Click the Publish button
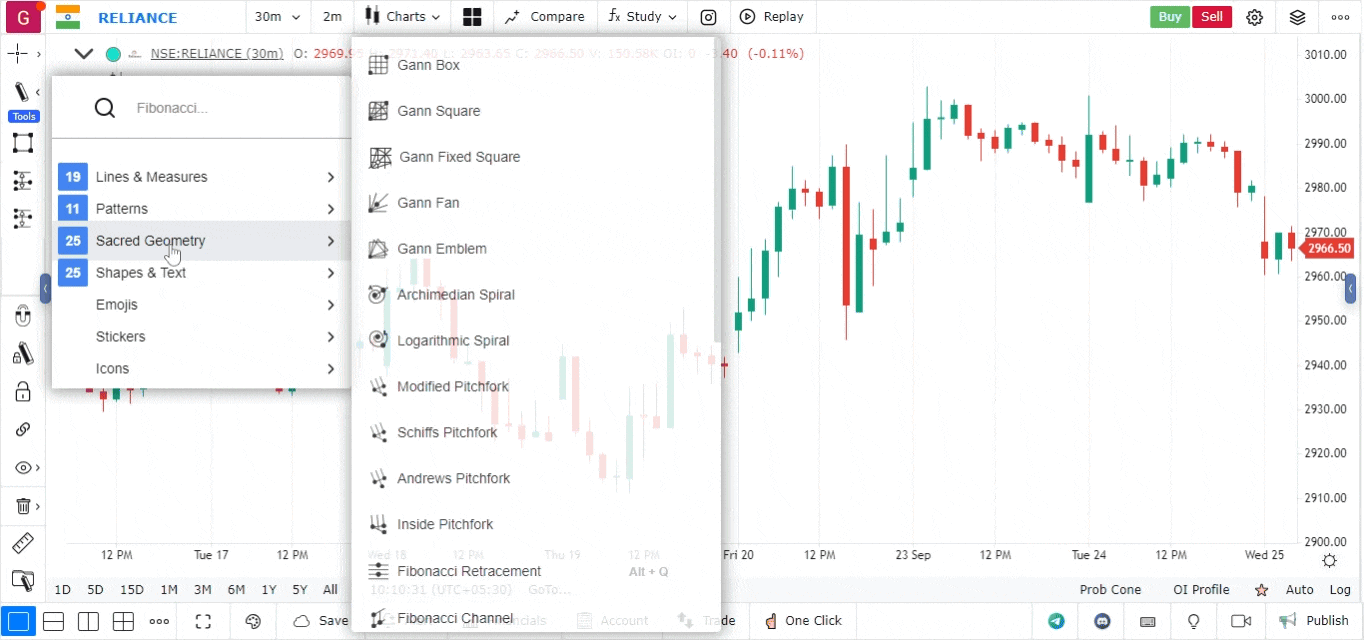 coord(1314,621)
